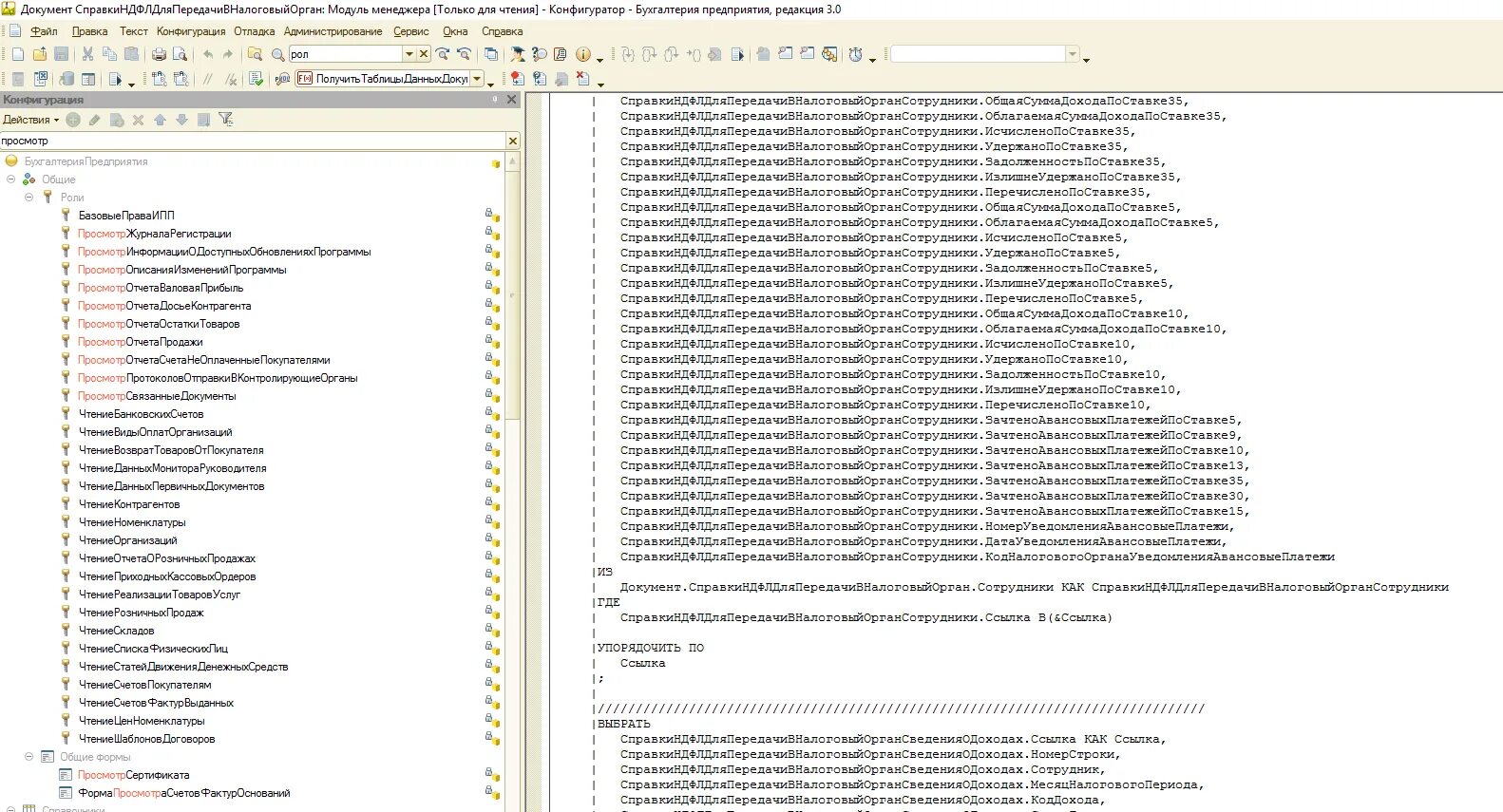This screenshot has height=812, width=1503.
Task: Create a new document with the toolbar icon
Action: pyautogui.click(x=17, y=54)
